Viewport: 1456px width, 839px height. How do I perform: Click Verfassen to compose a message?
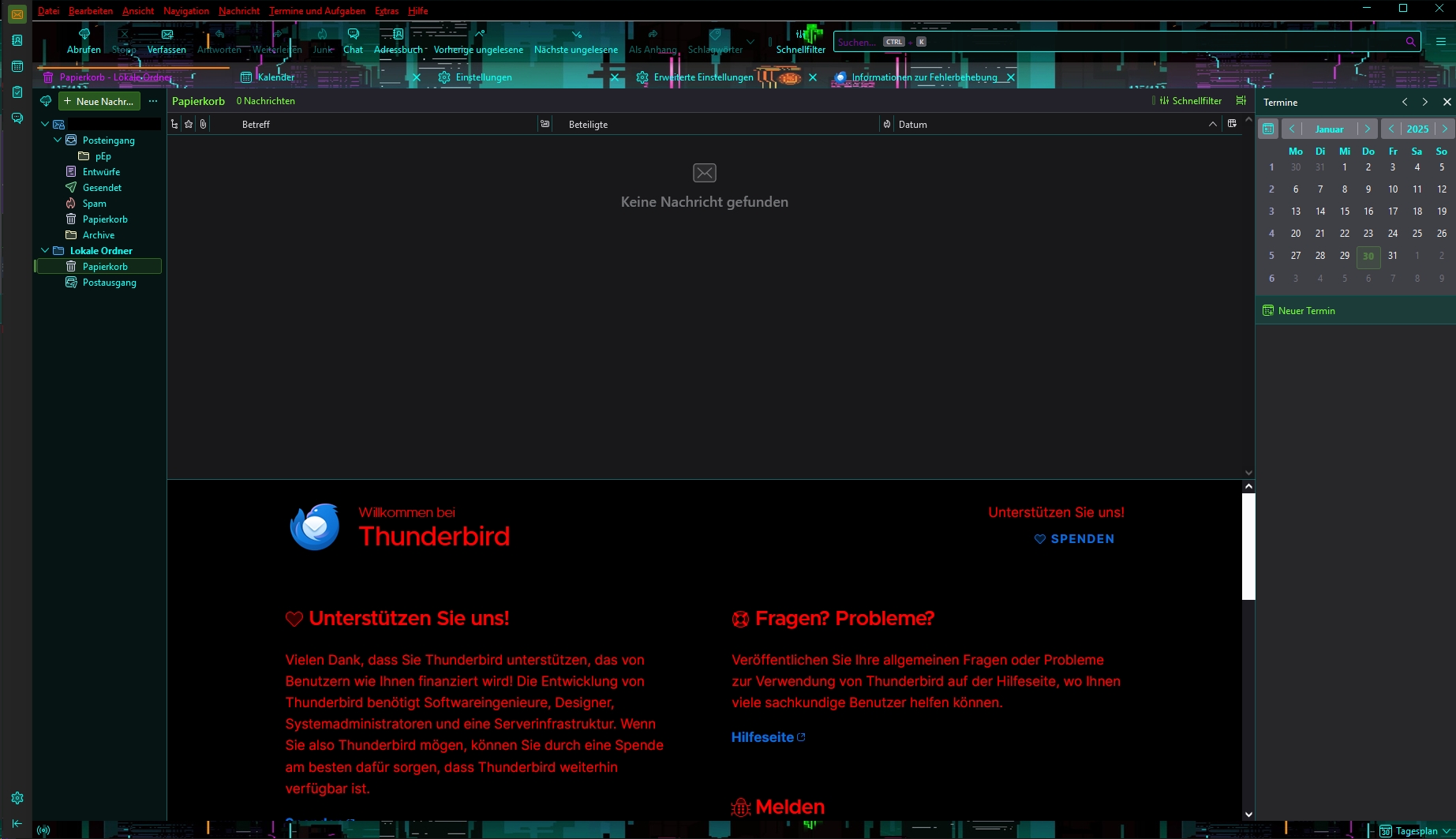[x=167, y=42]
